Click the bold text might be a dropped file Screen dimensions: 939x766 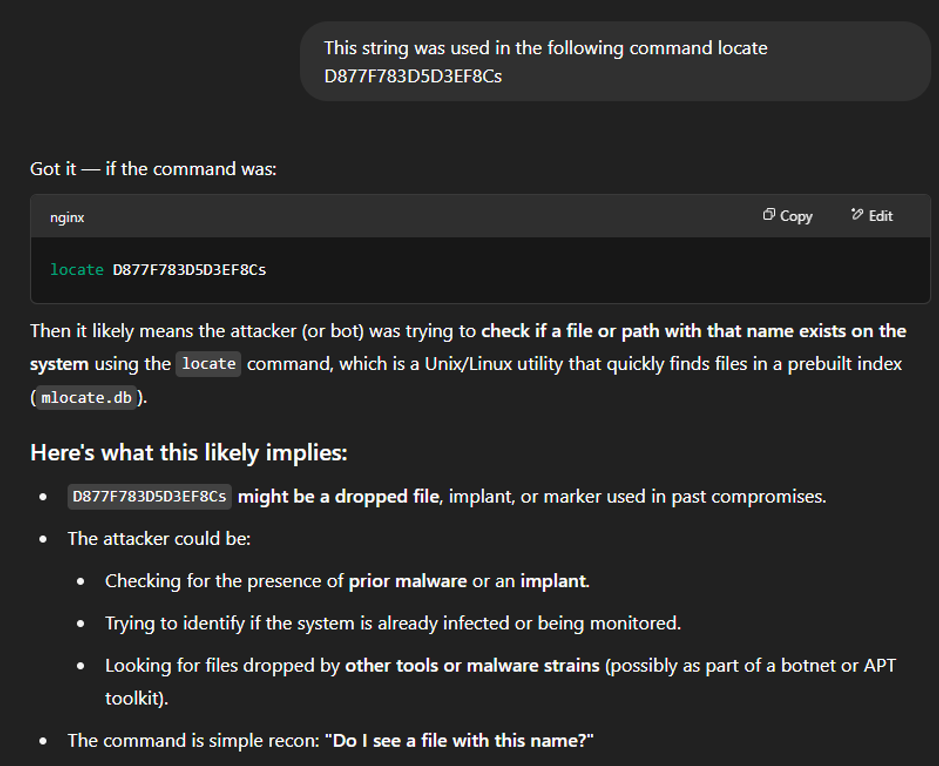pyautogui.click(x=338, y=496)
